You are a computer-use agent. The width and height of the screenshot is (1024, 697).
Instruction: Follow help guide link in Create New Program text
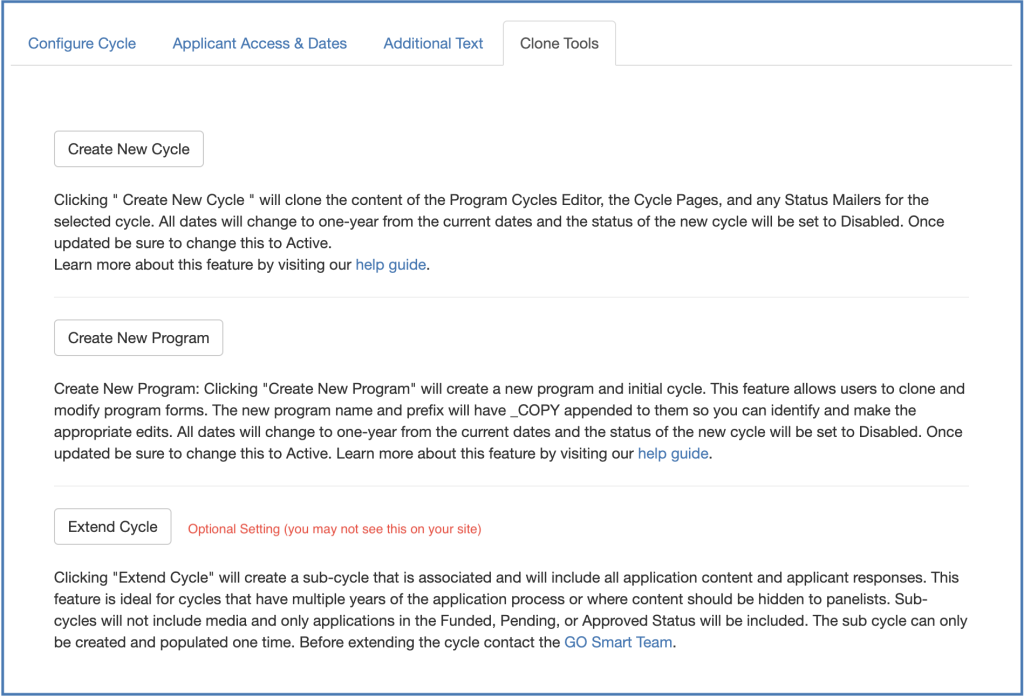[x=674, y=454]
